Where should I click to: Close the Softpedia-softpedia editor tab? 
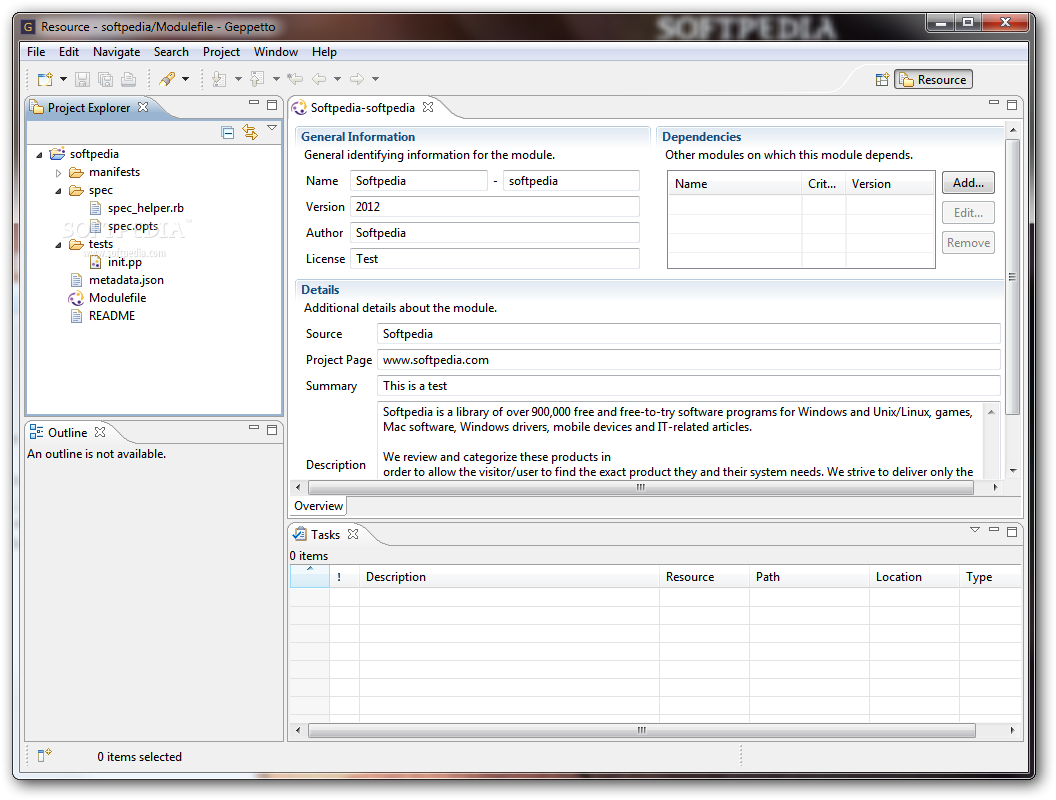point(428,107)
